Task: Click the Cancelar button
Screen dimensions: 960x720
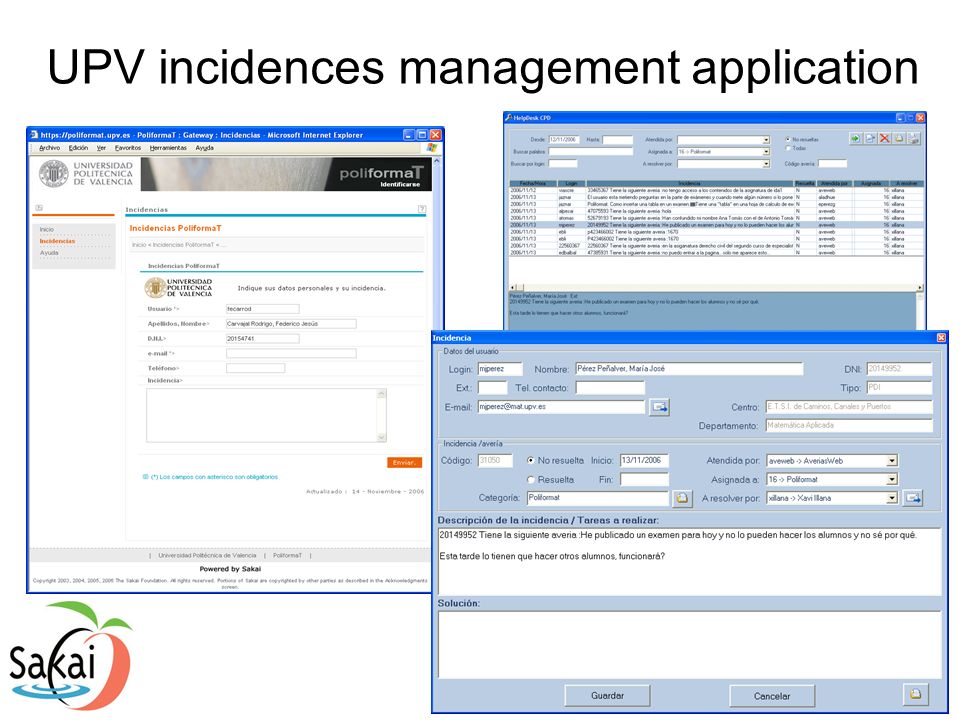Action: [x=772, y=696]
